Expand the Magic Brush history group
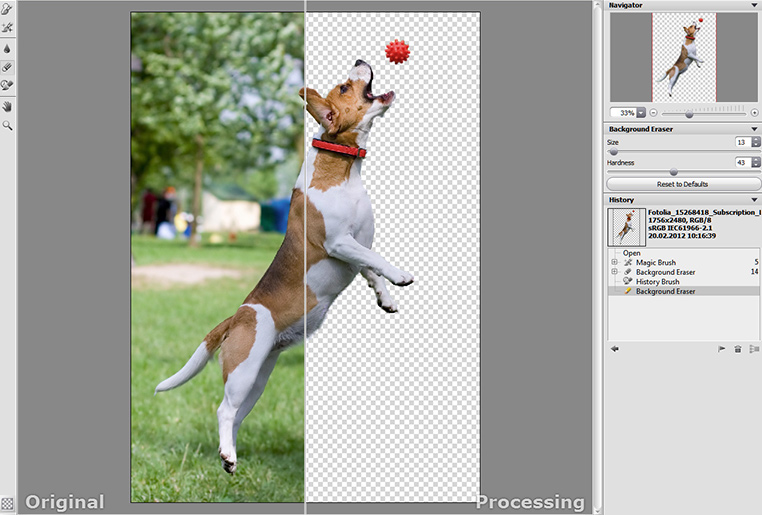The image size is (762, 515). [x=614, y=263]
